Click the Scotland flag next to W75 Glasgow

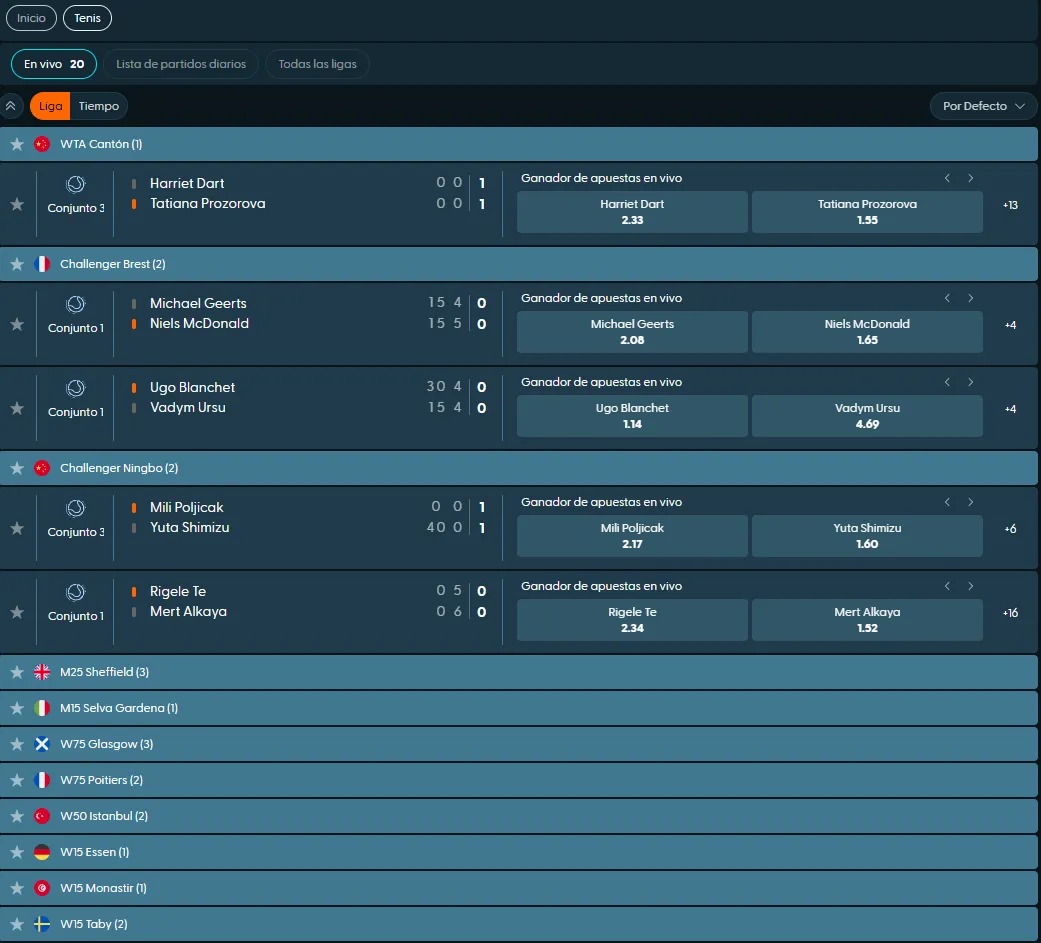[42, 744]
